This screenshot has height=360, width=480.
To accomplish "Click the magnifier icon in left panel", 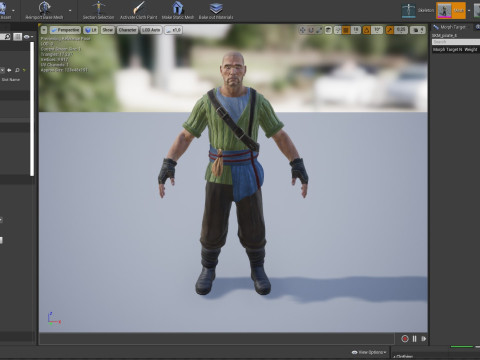I will (x=7, y=36).
